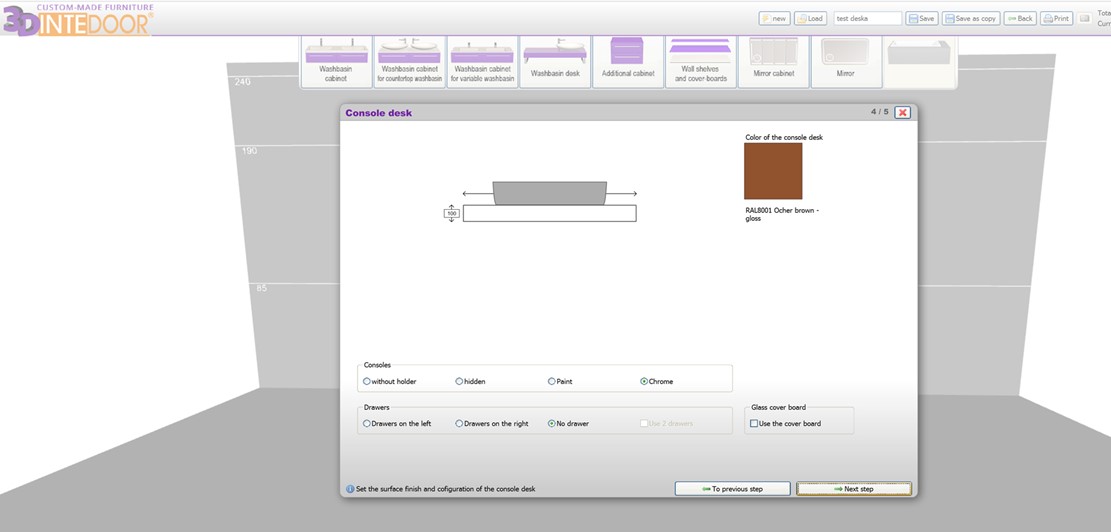Click the Mirror furniture icon
Image resolution: width=1111 pixels, height=532 pixels.
pyautogui.click(x=845, y=61)
